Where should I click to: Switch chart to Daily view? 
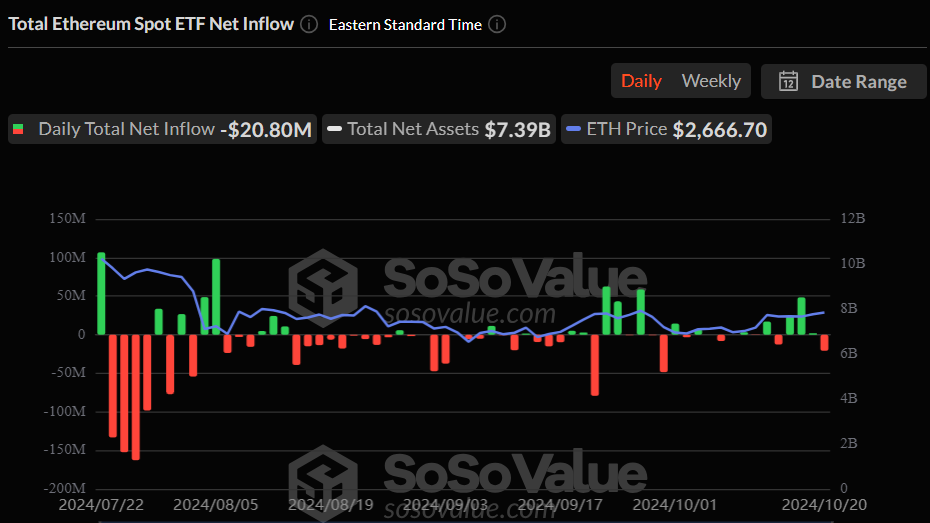[x=641, y=81]
